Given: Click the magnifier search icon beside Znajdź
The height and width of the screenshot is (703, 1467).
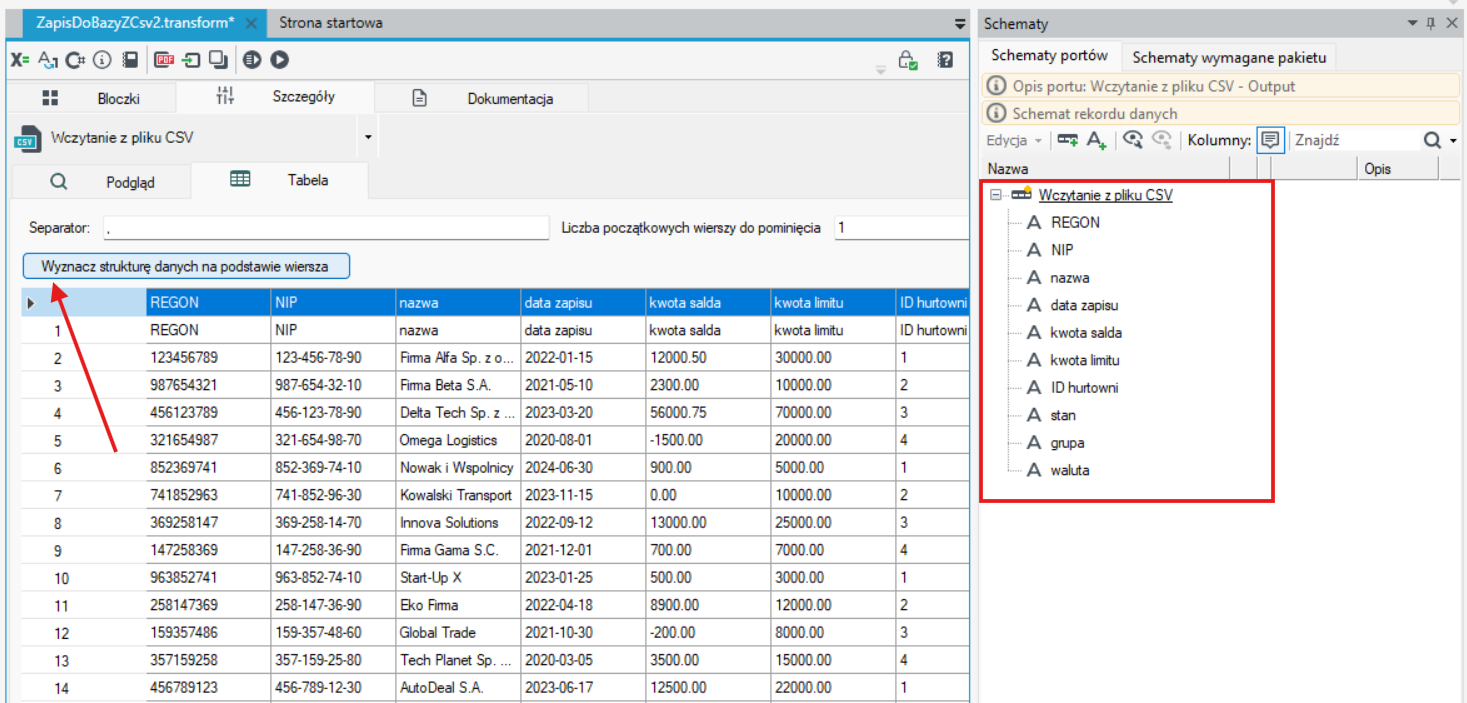Looking at the screenshot, I should point(1433,140).
